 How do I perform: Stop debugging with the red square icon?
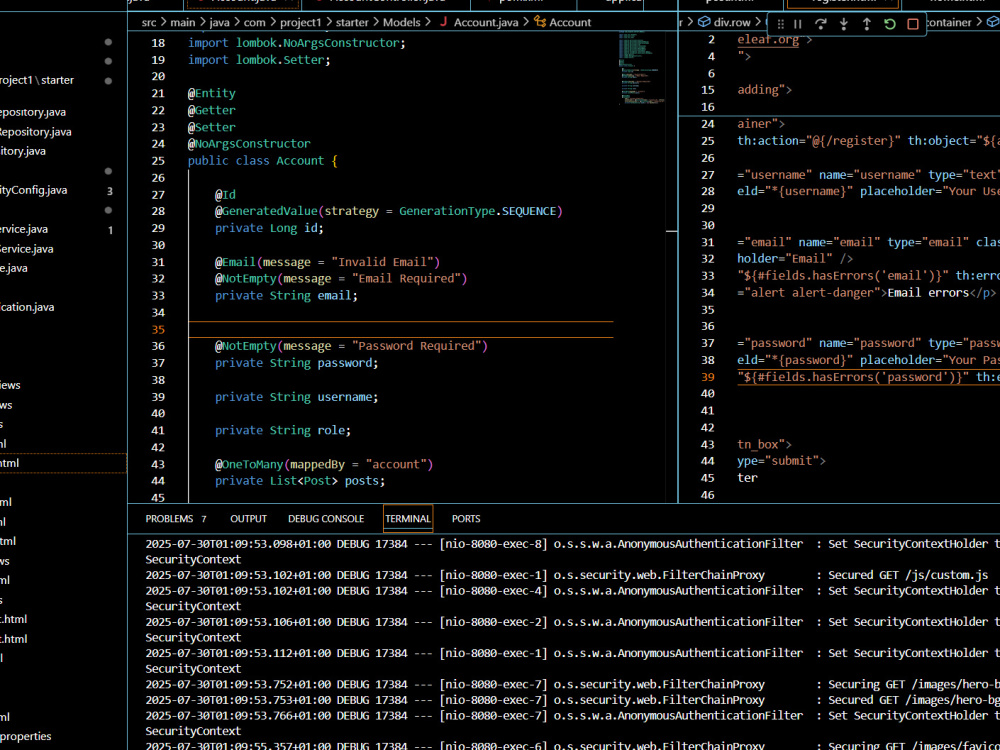pyautogui.click(x=913, y=24)
